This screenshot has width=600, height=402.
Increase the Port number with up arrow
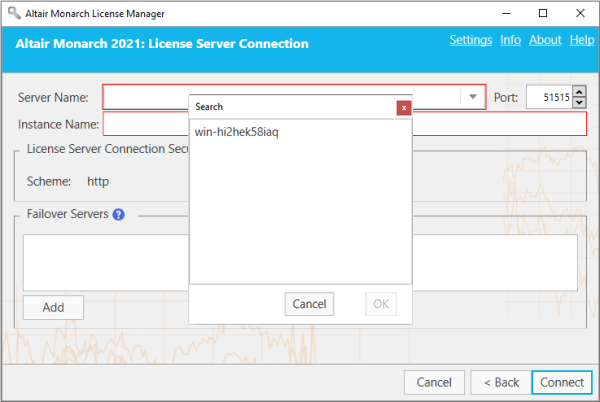[579, 92]
